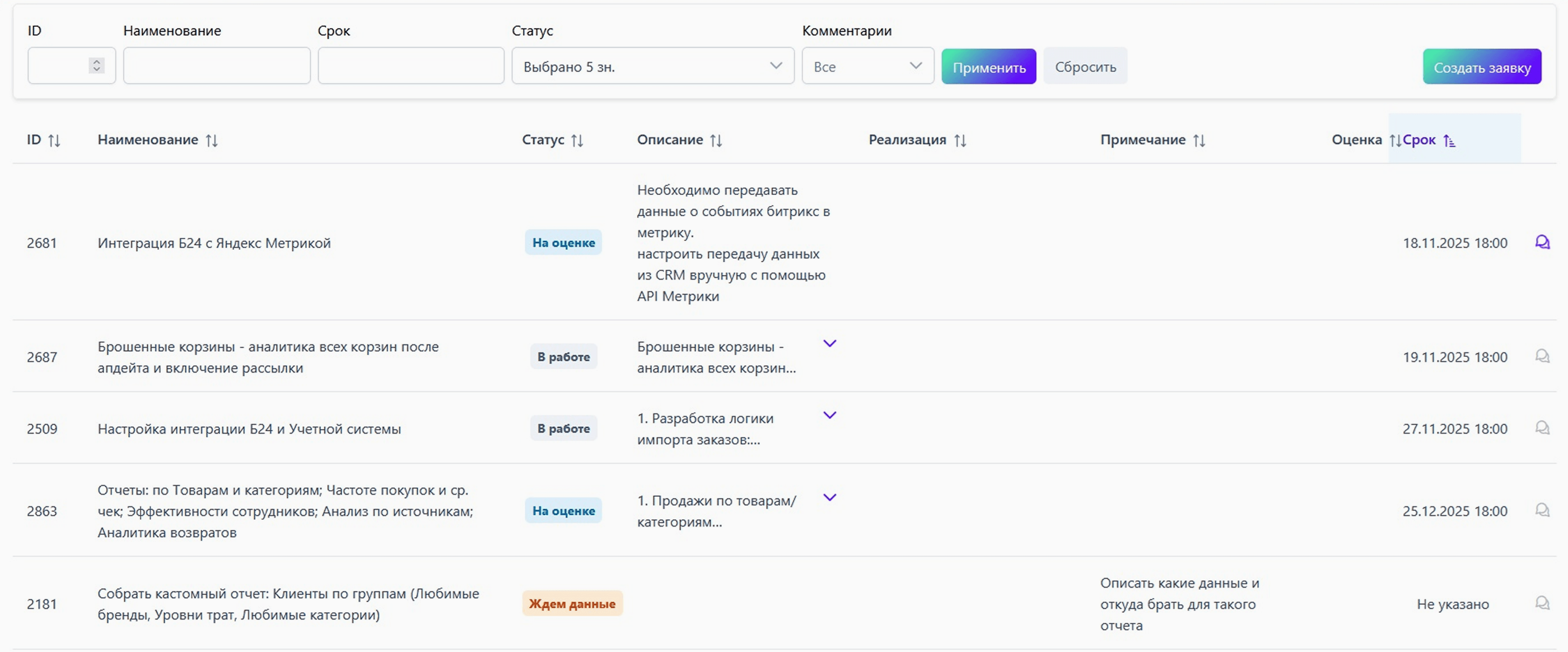
Task: Focus the Наименование filter field
Action: pyautogui.click(x=217, y=66)
